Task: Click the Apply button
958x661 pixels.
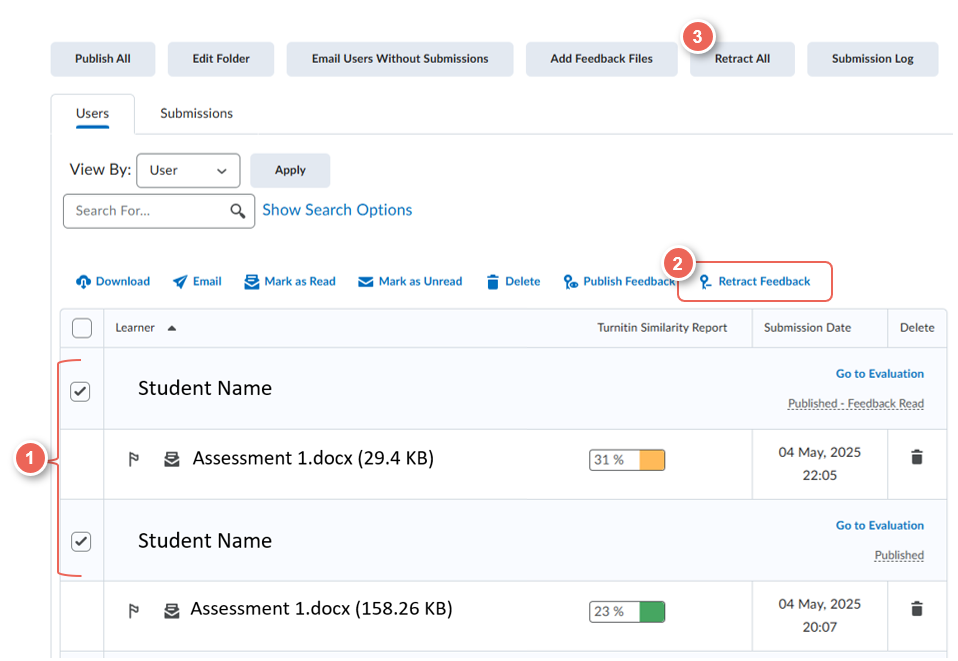Action: coord(290,170)
